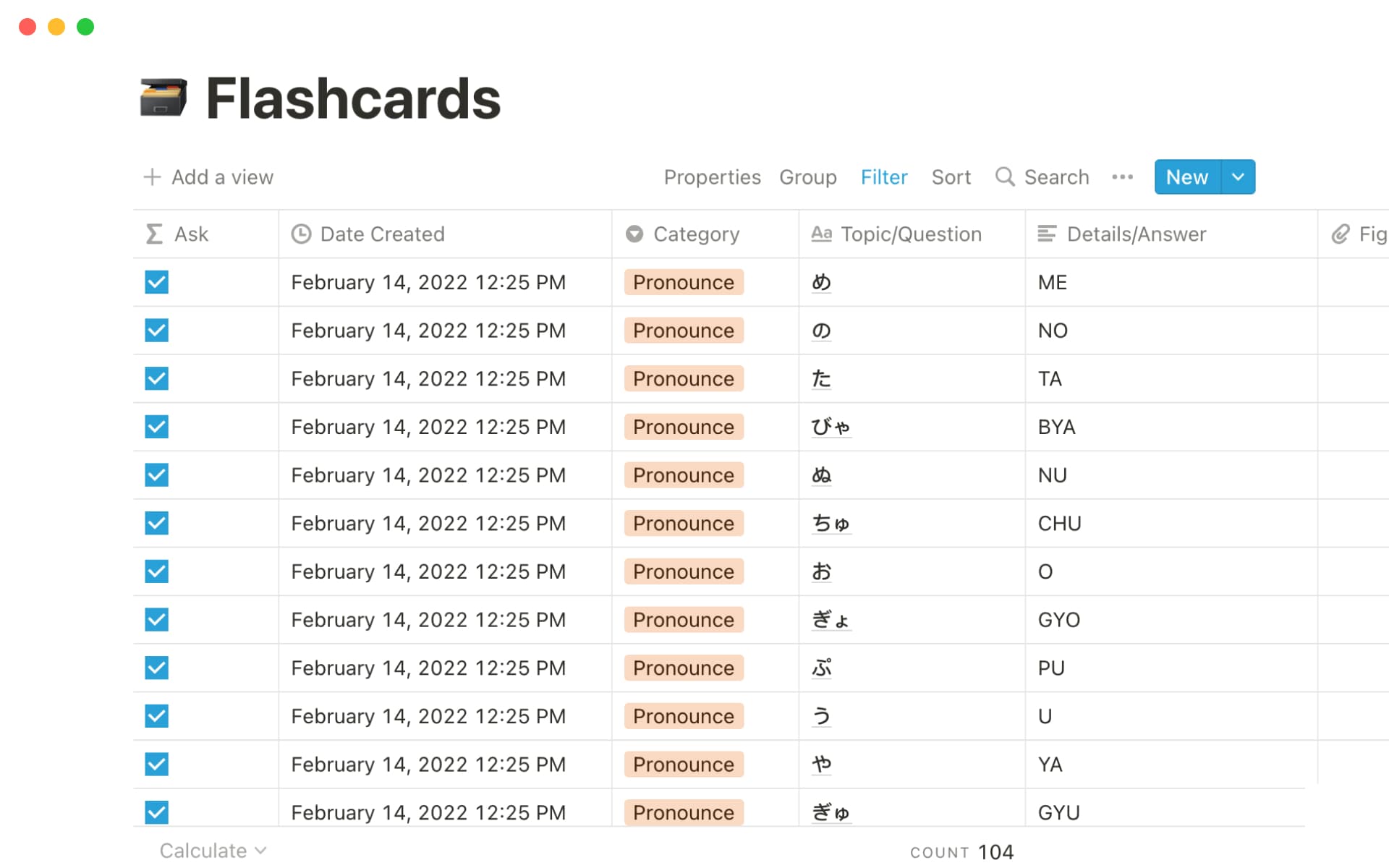Expand the Properties panel
The image size is (1389, 868).
pyautogui.click(x=712, y=176)
